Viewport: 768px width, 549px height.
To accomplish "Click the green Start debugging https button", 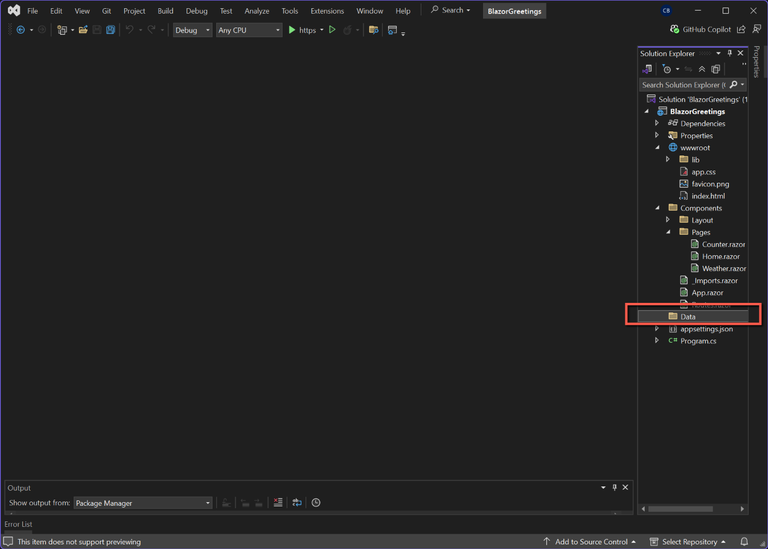I will pos(293,30).
